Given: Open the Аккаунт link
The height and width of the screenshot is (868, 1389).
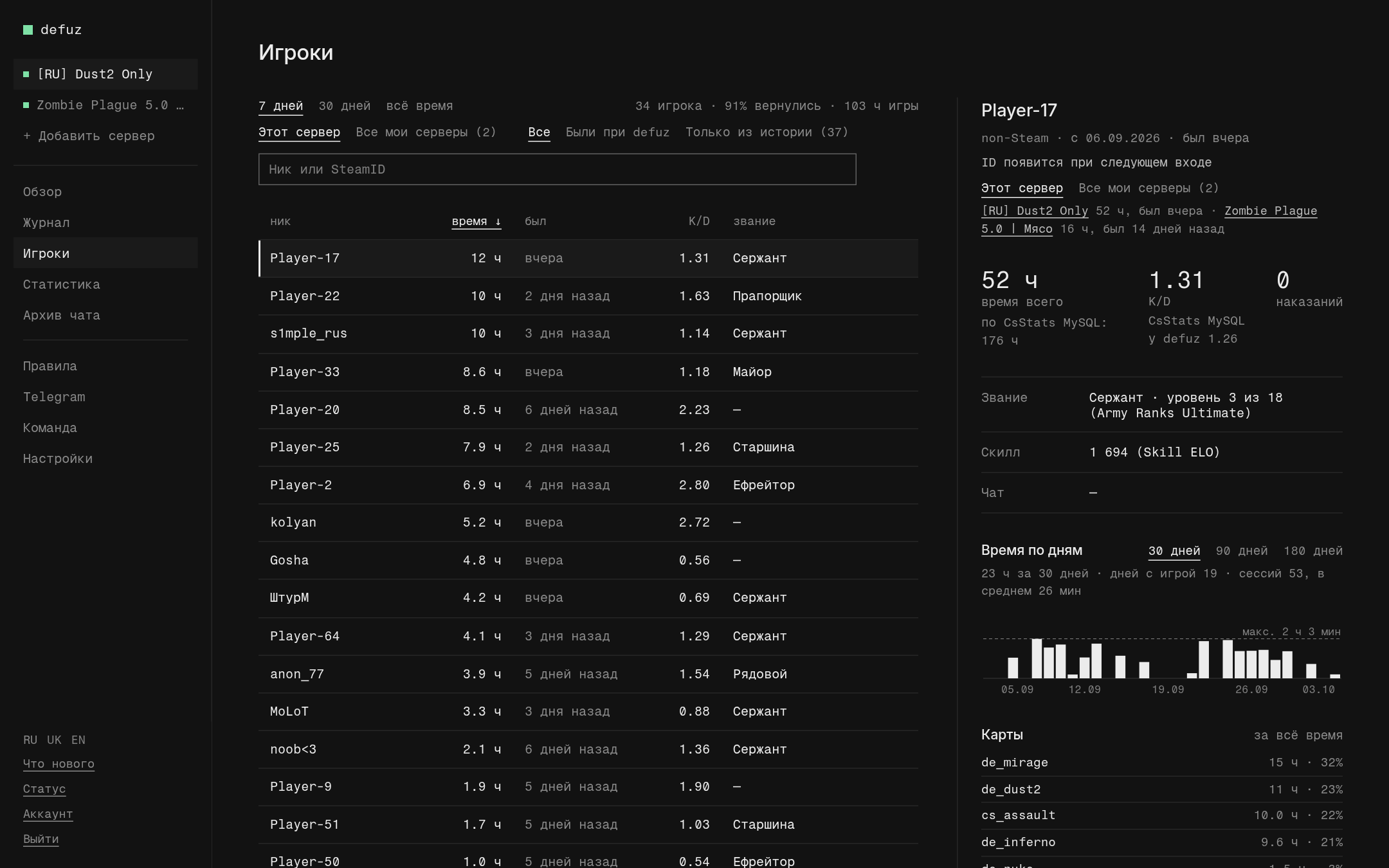Looking at the screenshot, I should coord(48,814).
